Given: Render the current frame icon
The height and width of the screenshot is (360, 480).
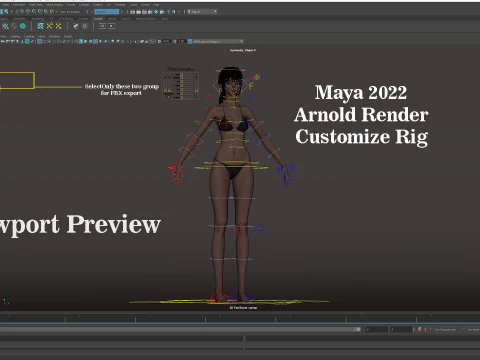Looking at the screenshot, I should 138,12.
